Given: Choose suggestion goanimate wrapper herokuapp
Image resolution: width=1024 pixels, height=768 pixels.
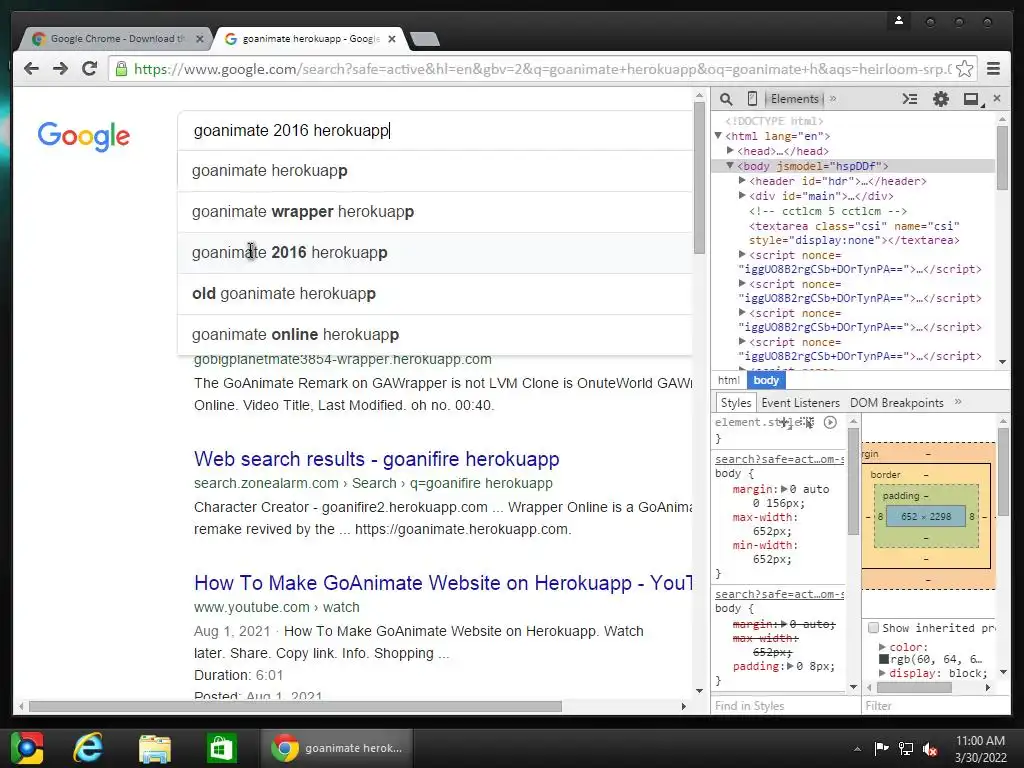Looking at the screenshot, I should click(x=435, y=212).
